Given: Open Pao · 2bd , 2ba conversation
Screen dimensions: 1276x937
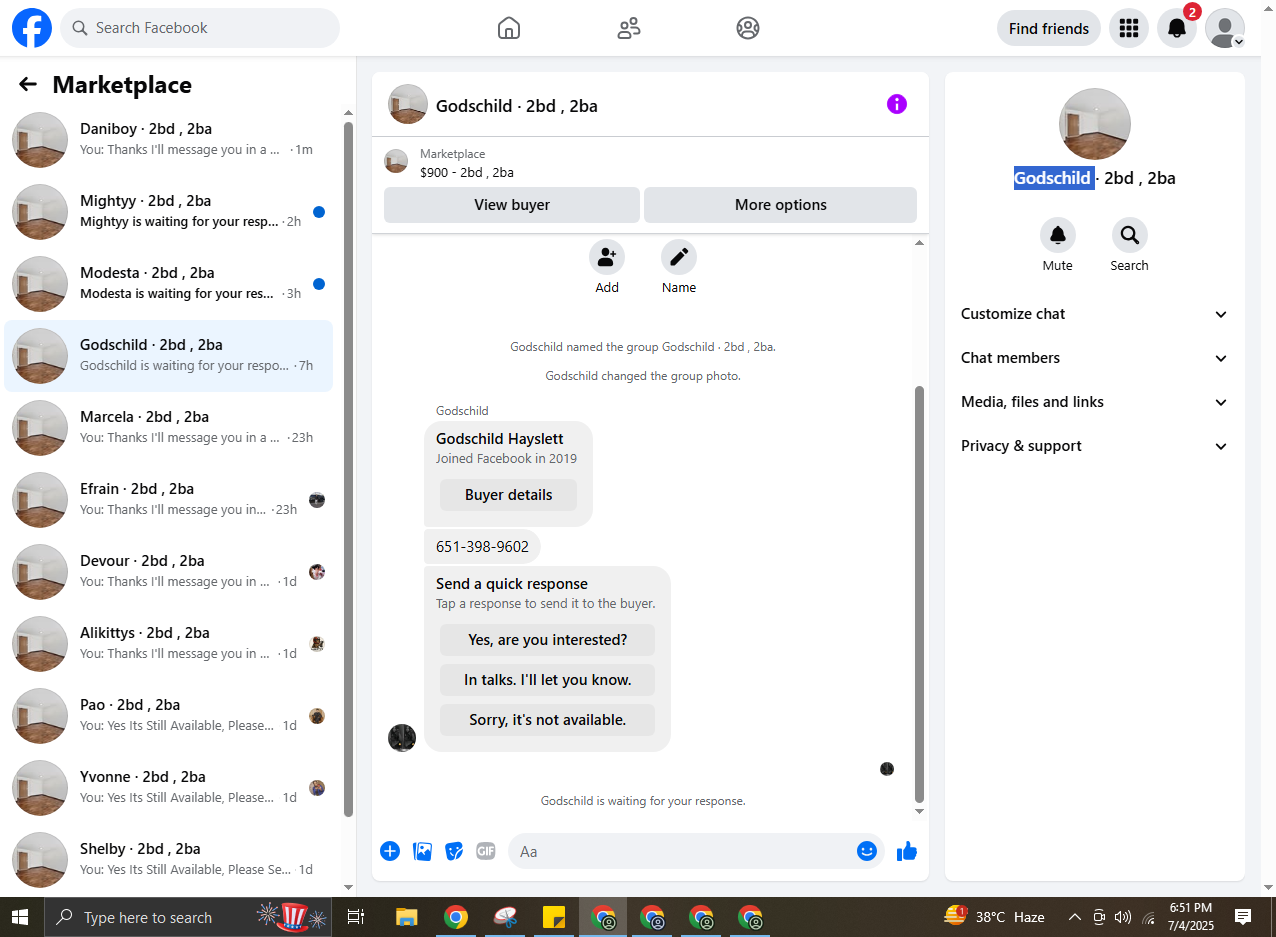Looking at the screenshot, I should [x=169, y=716].
